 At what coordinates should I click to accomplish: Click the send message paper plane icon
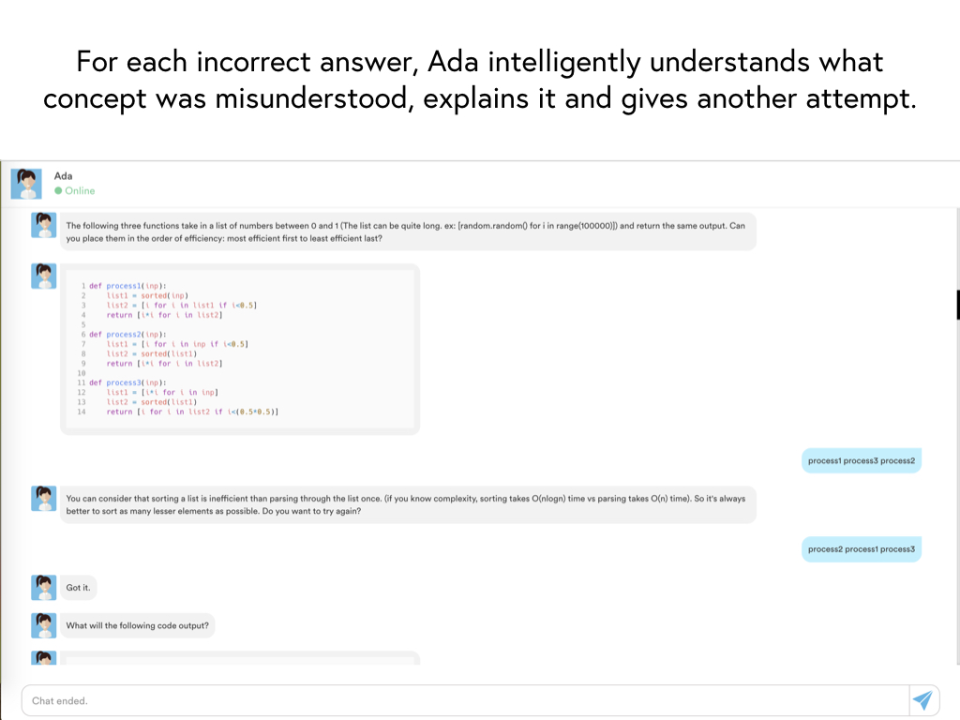(x=922, y=700)
